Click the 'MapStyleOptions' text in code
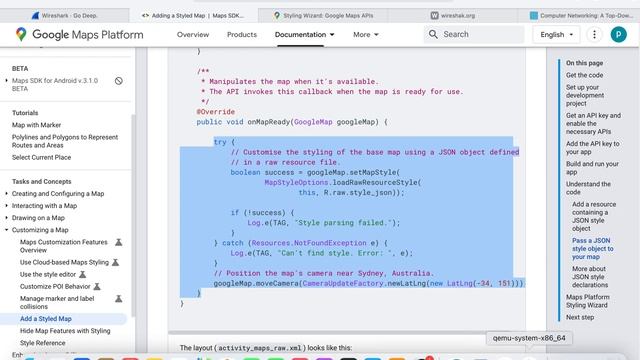 (x=296, y=182)
